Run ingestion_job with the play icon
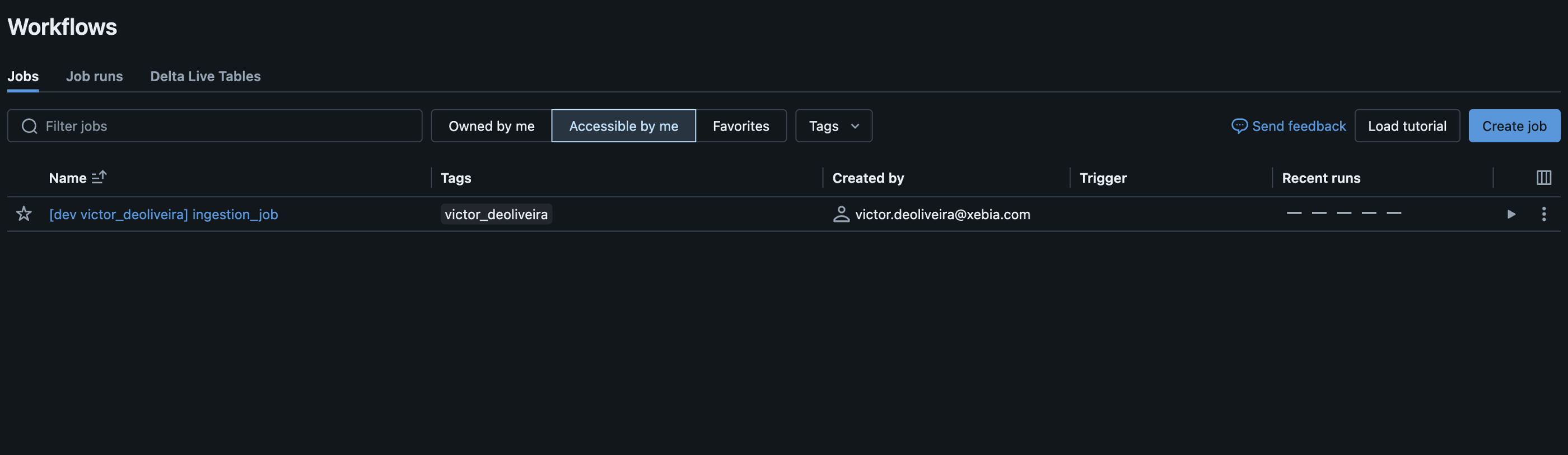Image resolution: width=1568 pixels, height=455 pixels. (1511, 214)
